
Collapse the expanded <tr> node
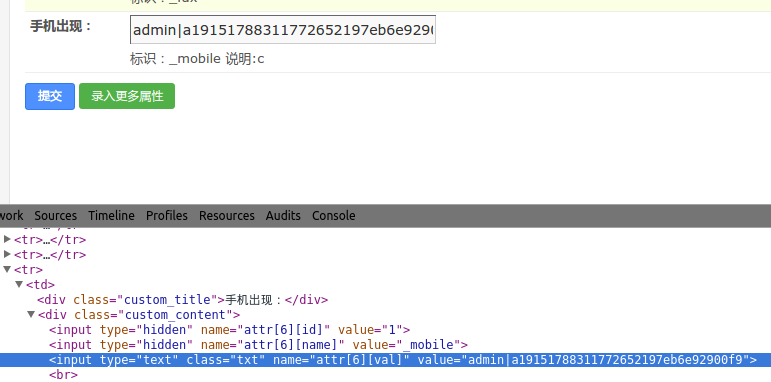(7, 269)
